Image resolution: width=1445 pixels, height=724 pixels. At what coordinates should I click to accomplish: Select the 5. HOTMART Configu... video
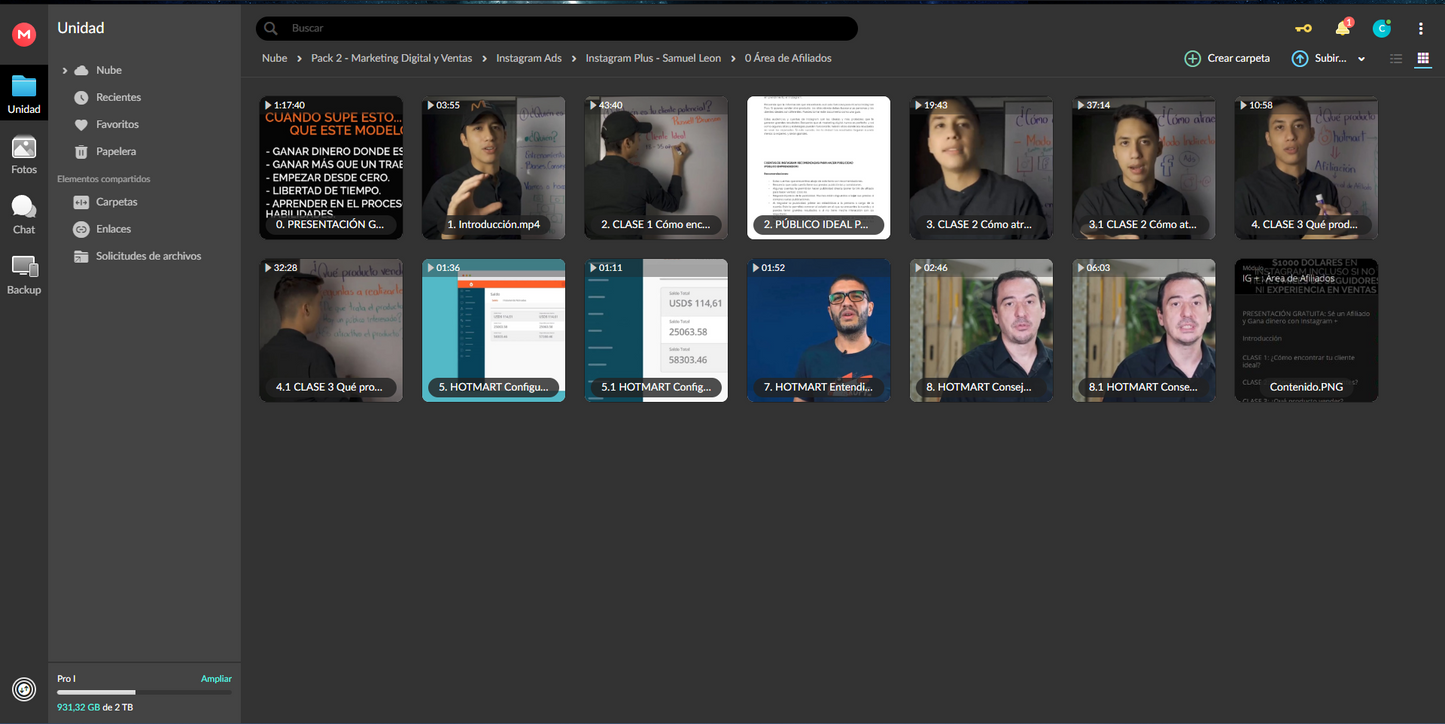click(x=493, y=330)
